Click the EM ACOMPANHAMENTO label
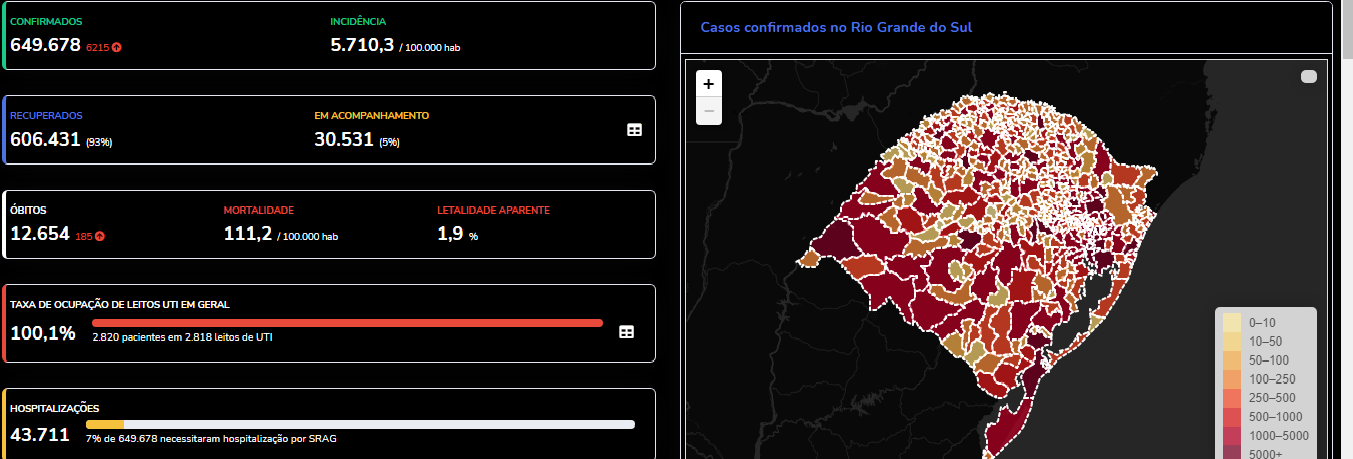The image size is (1353, 459). coord(371,116)
